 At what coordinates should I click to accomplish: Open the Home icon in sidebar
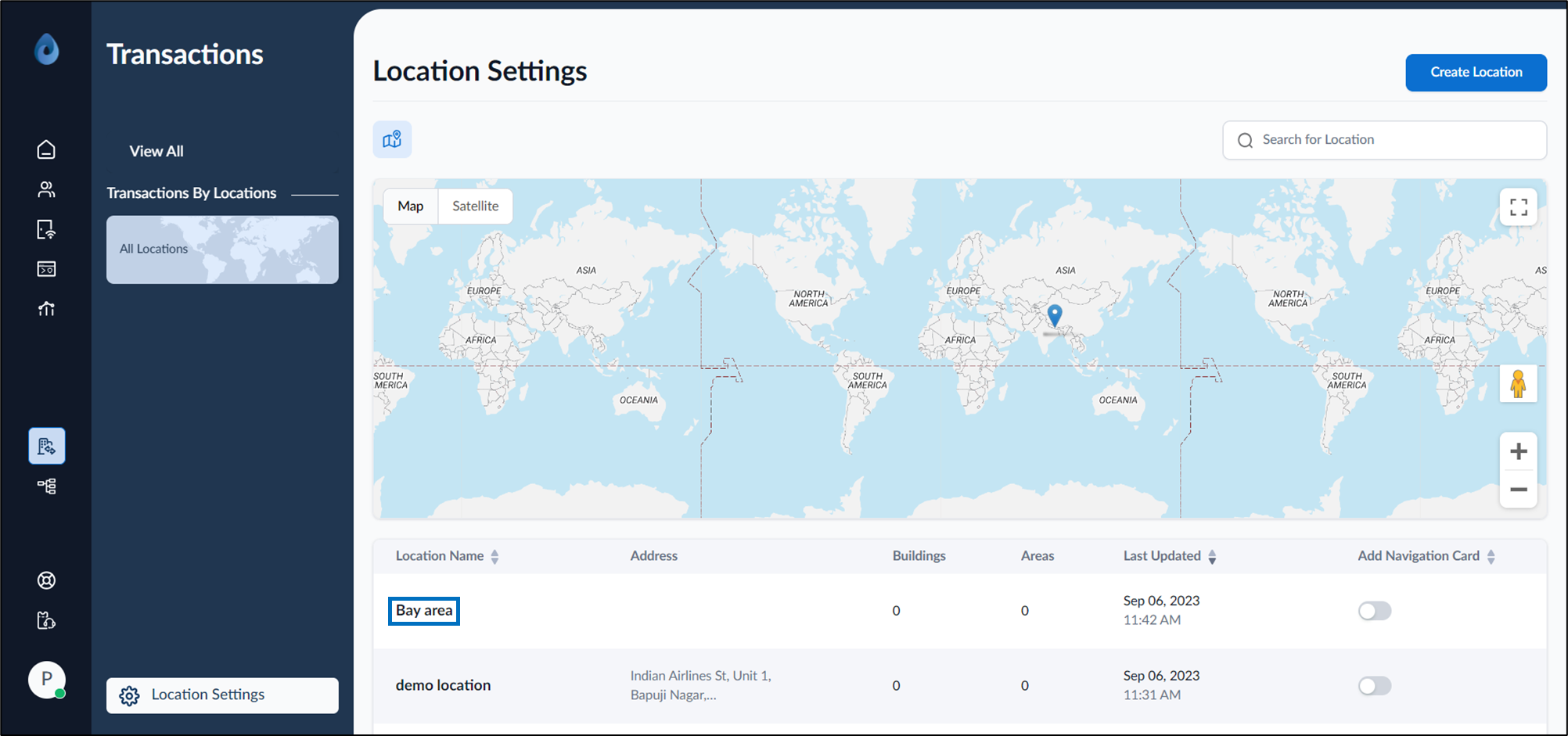click(x=46, y=149)
